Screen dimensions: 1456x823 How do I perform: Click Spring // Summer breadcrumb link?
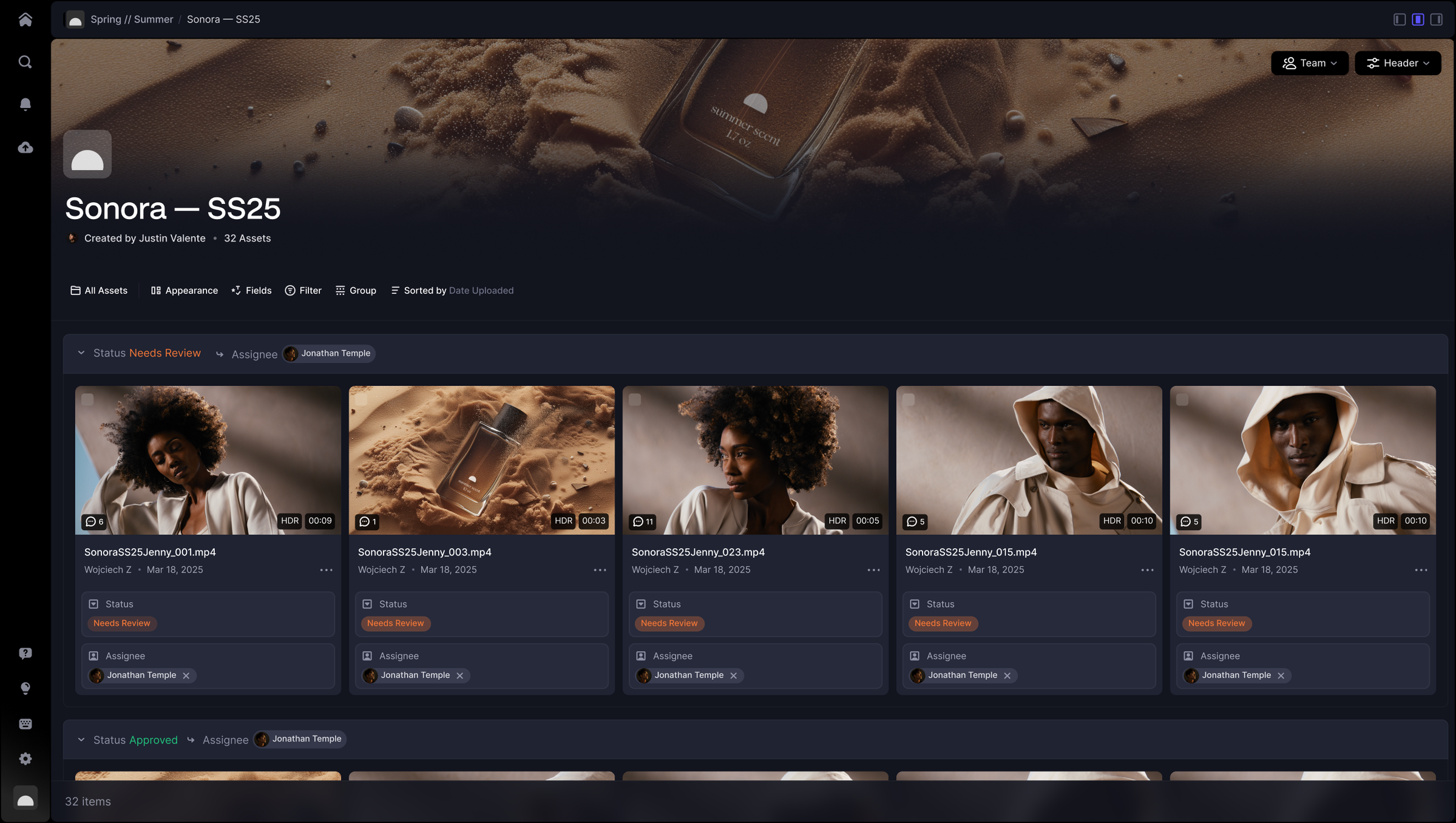(132, 19)
